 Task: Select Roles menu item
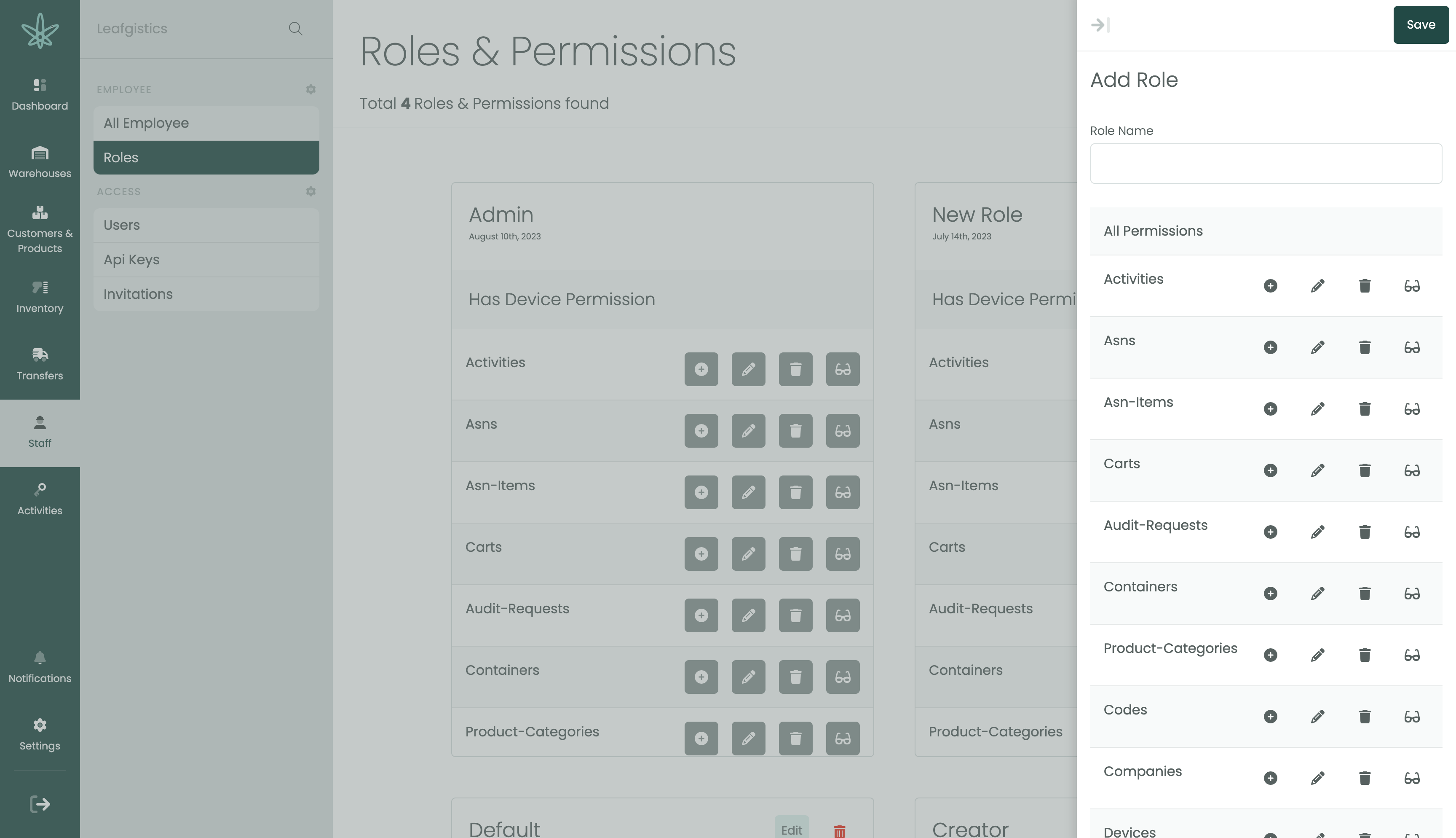coord(206,158)
